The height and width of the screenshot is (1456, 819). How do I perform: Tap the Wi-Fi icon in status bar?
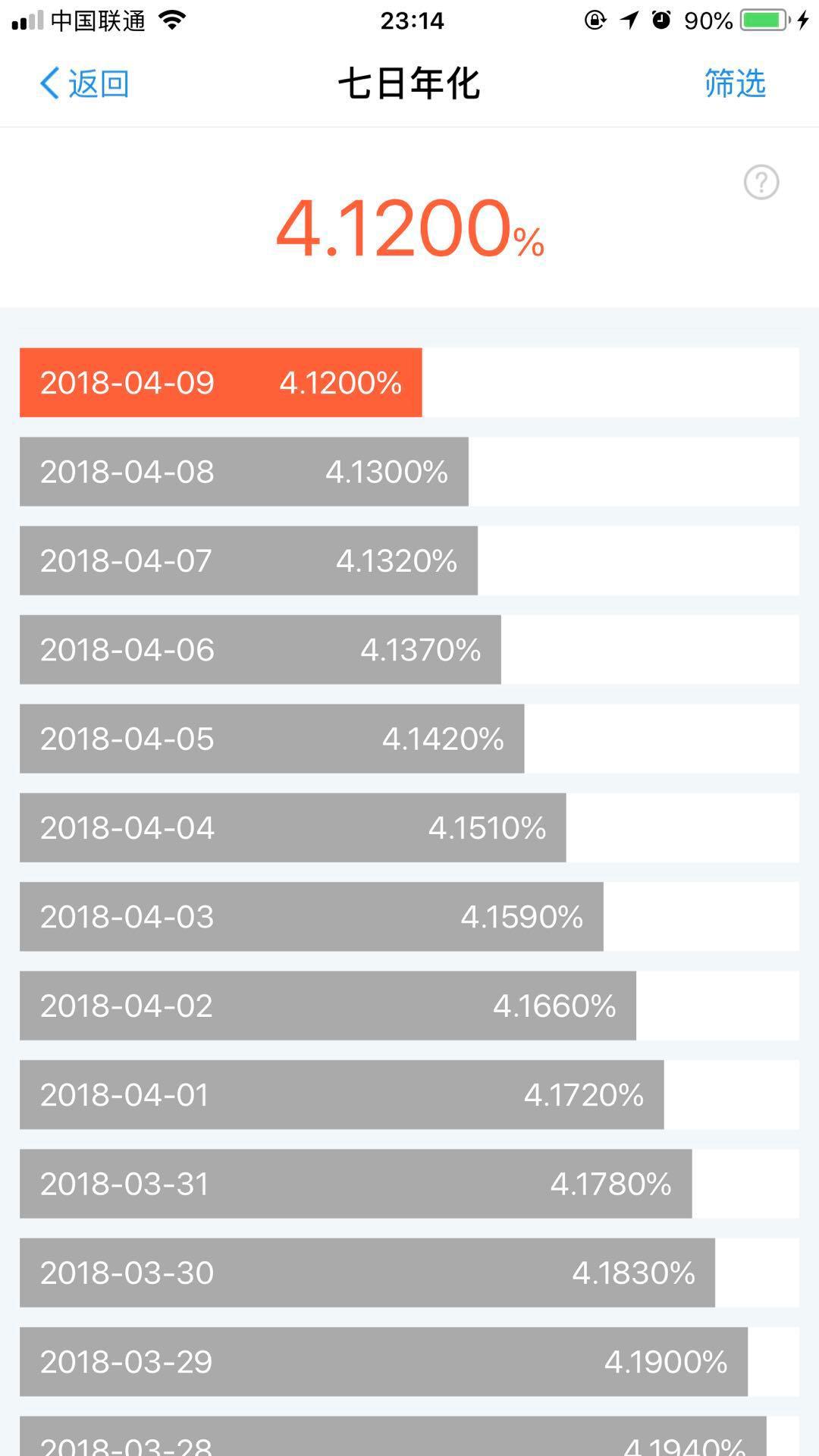pos(171,20)
